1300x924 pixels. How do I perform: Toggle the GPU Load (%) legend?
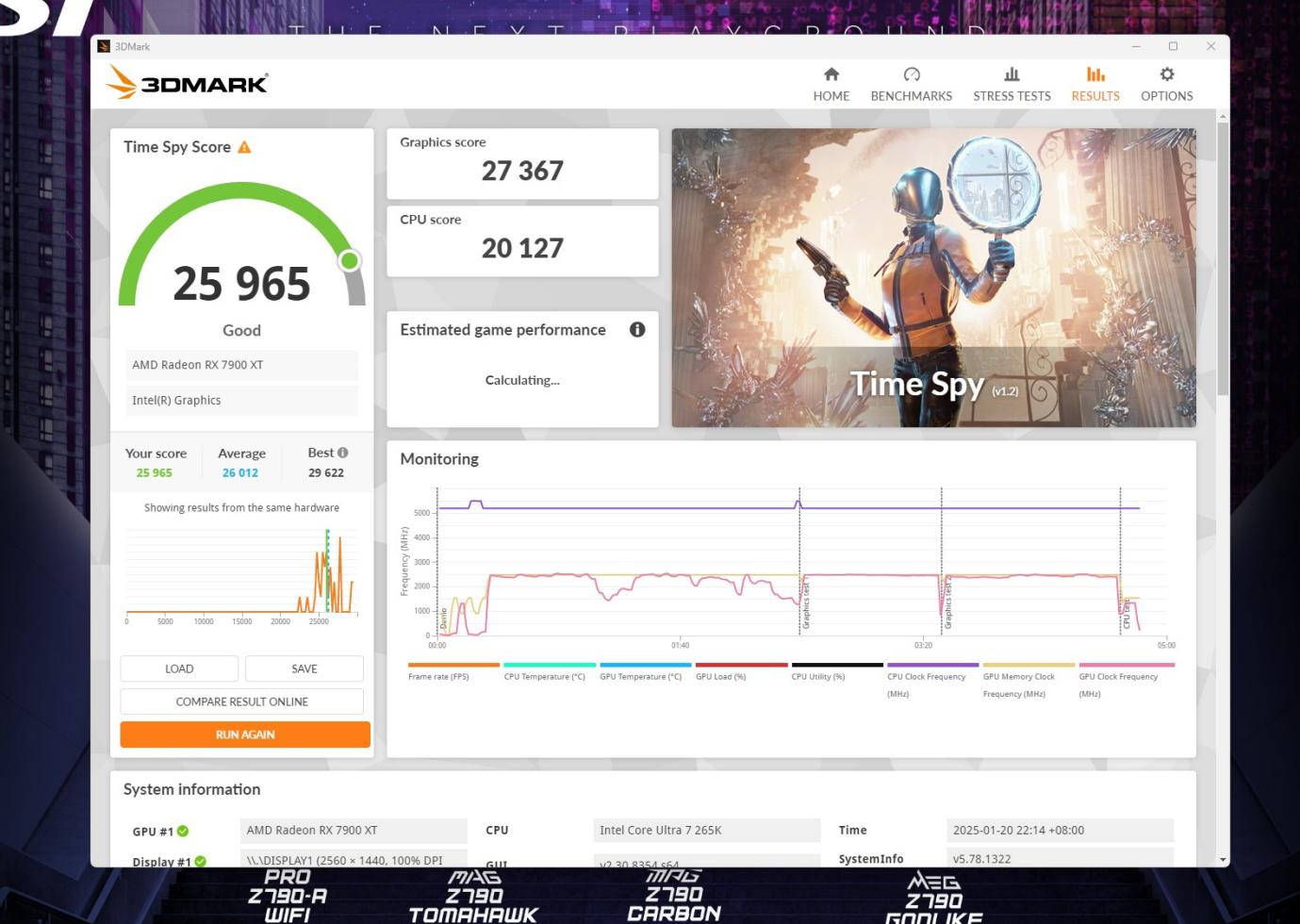(x=741, y=671)
